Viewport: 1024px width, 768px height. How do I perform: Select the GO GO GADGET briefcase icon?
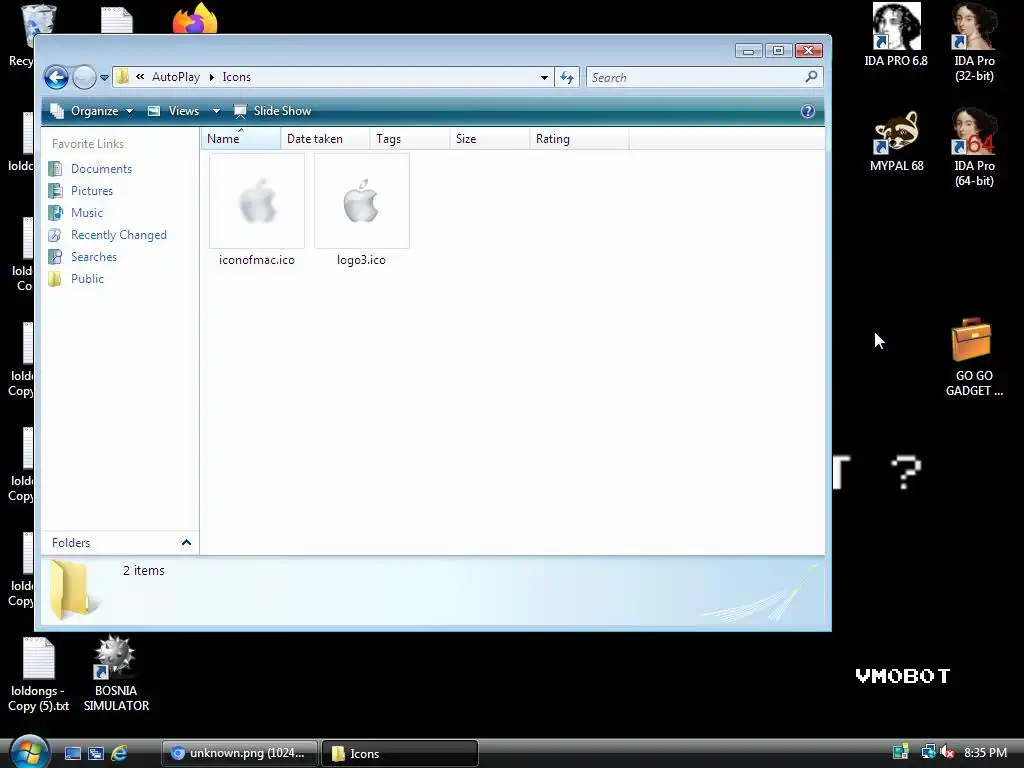click(973, 357)
